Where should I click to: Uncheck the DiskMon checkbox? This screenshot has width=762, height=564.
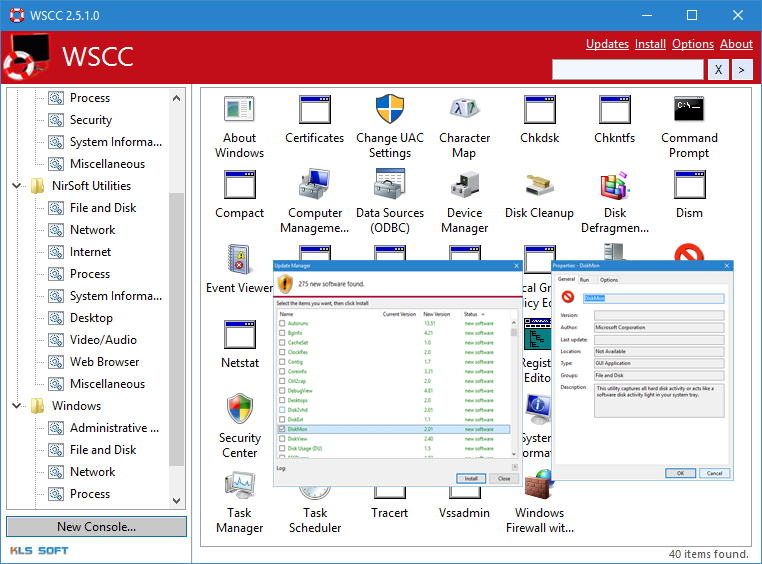282,429
